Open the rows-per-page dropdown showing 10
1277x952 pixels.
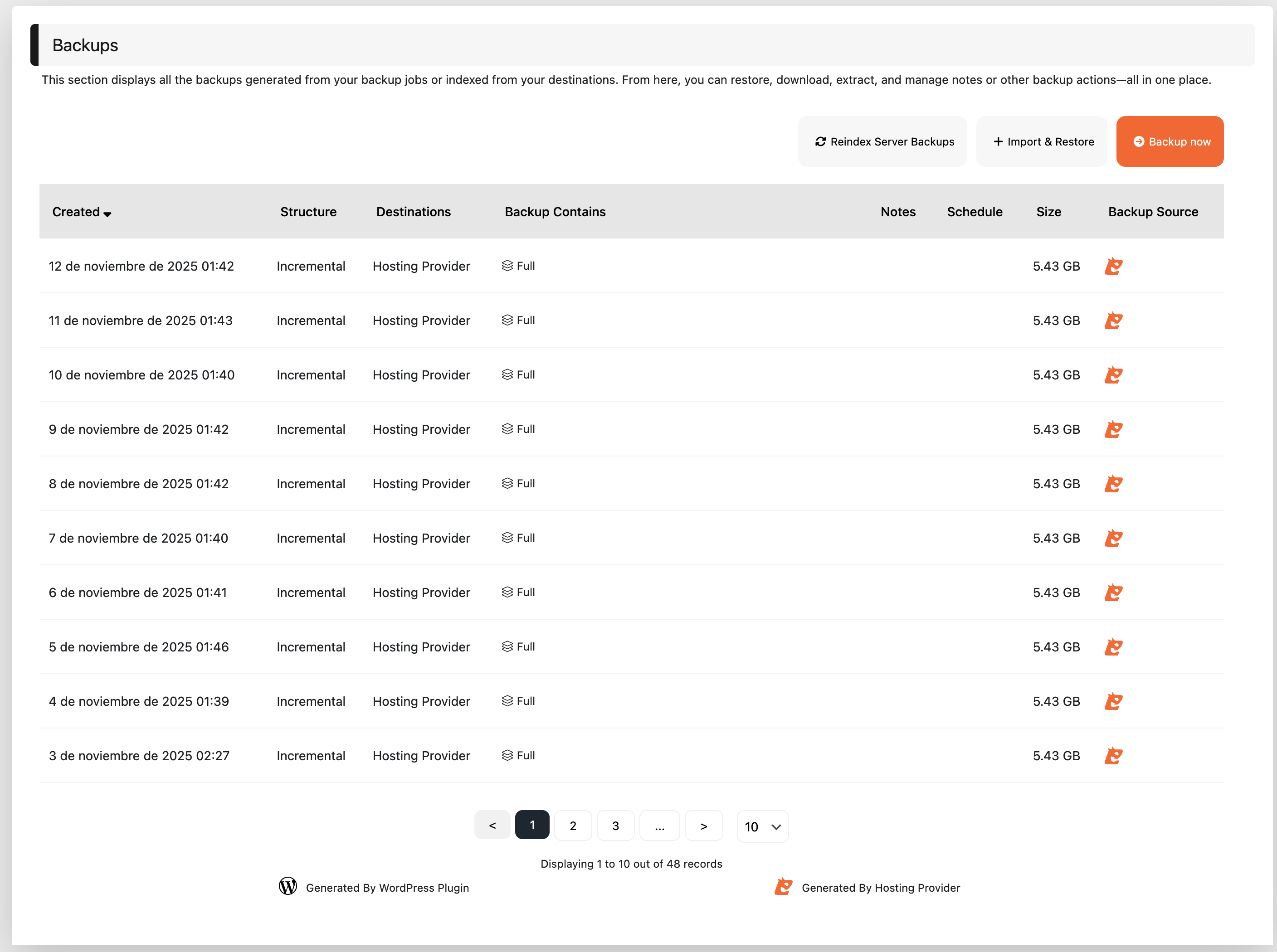point(762,826)
